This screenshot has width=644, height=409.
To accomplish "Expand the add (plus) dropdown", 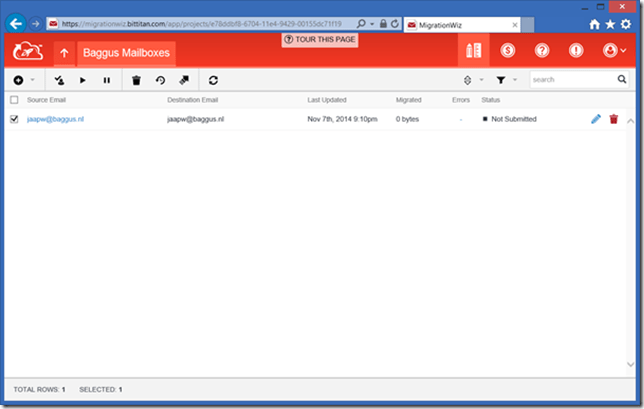I will click(24, 79).
